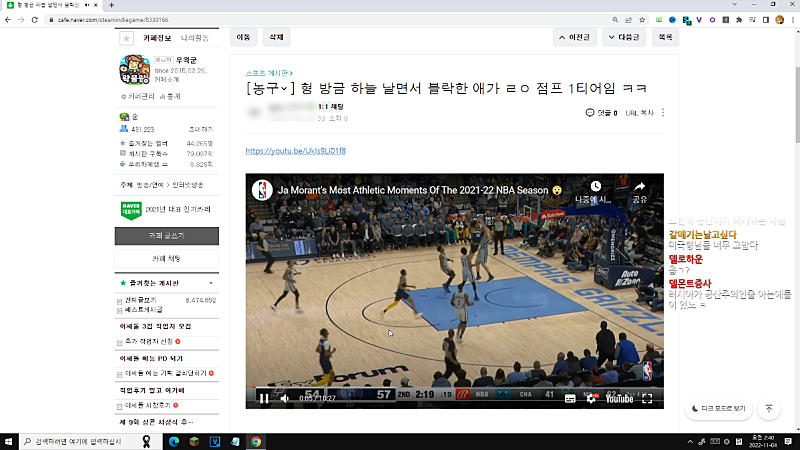Click the Watch Later clock icon

point(595,187)
